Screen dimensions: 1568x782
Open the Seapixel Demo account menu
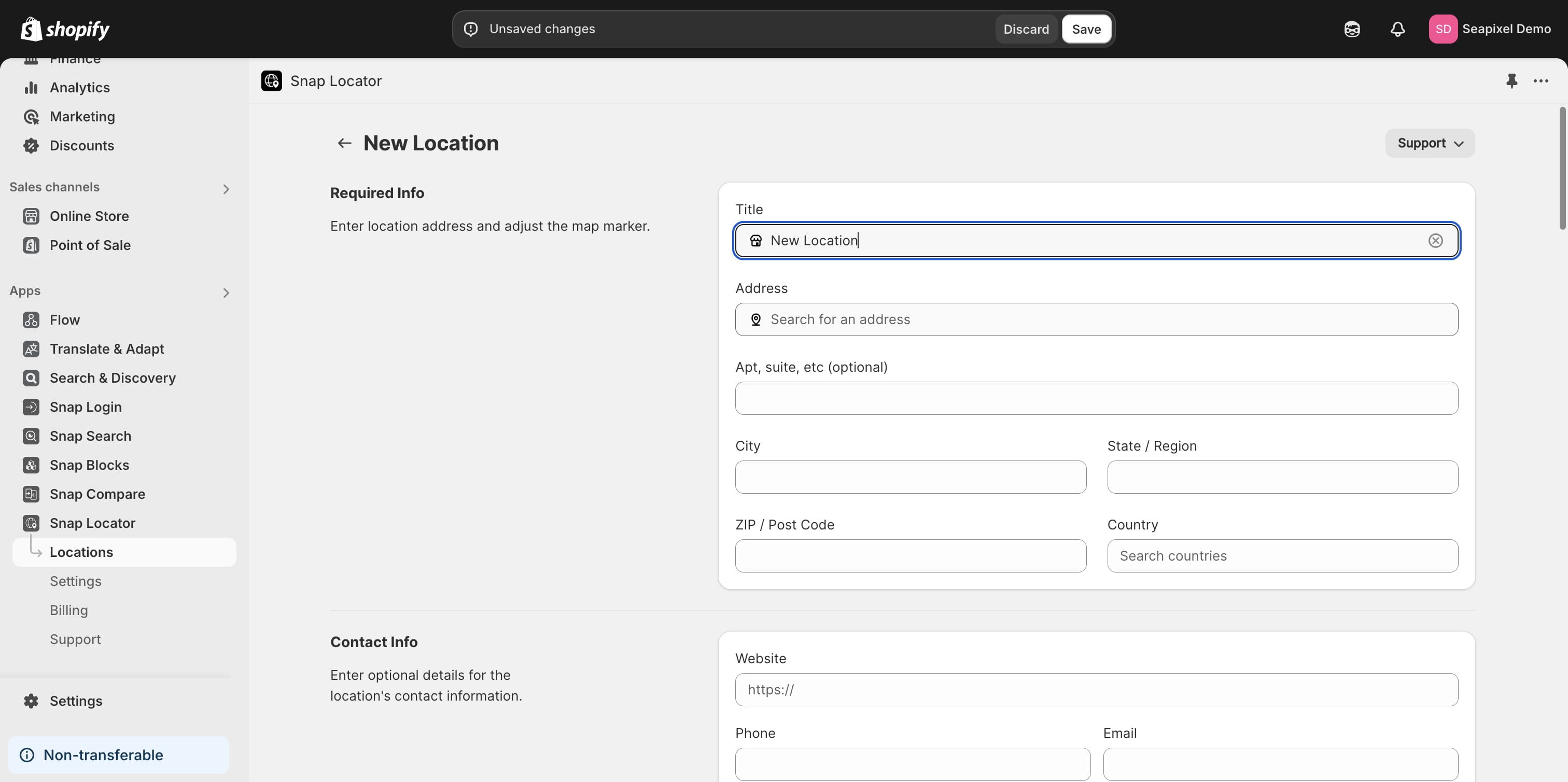pyautogui.click(x=1489, y=29)
